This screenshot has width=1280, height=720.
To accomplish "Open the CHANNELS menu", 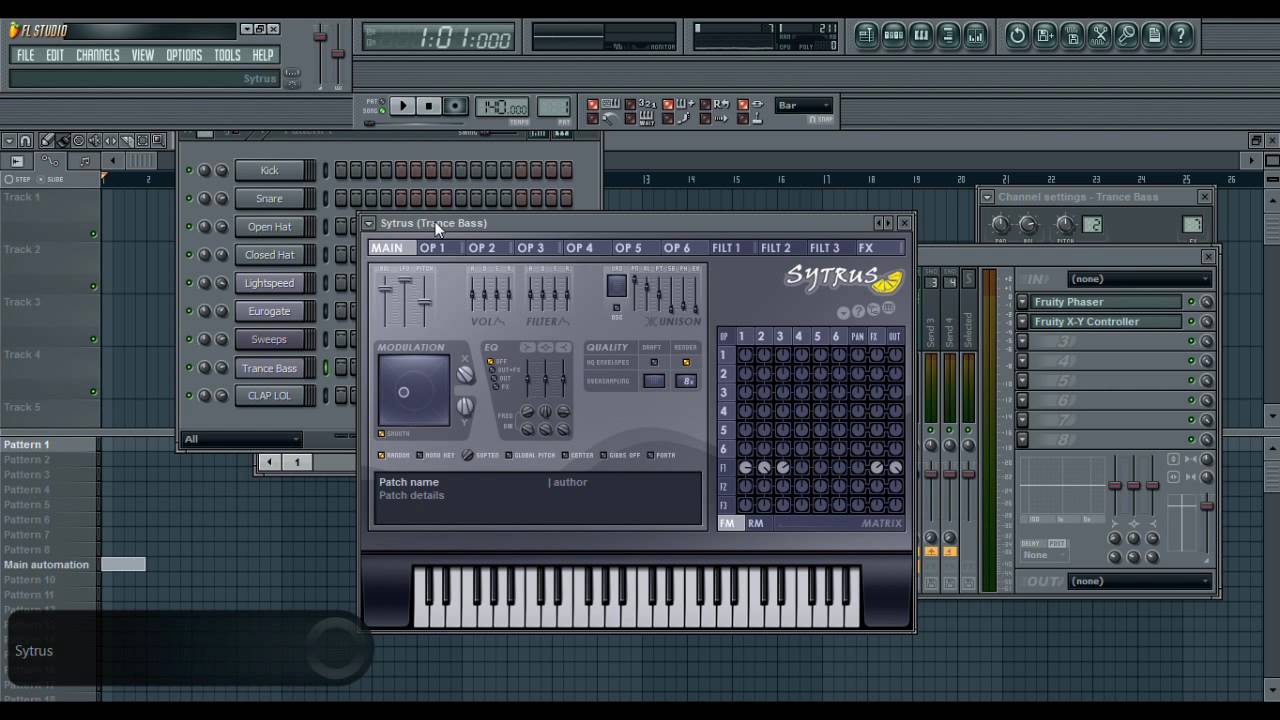I will pyautogui.click(x=97, y=56).
